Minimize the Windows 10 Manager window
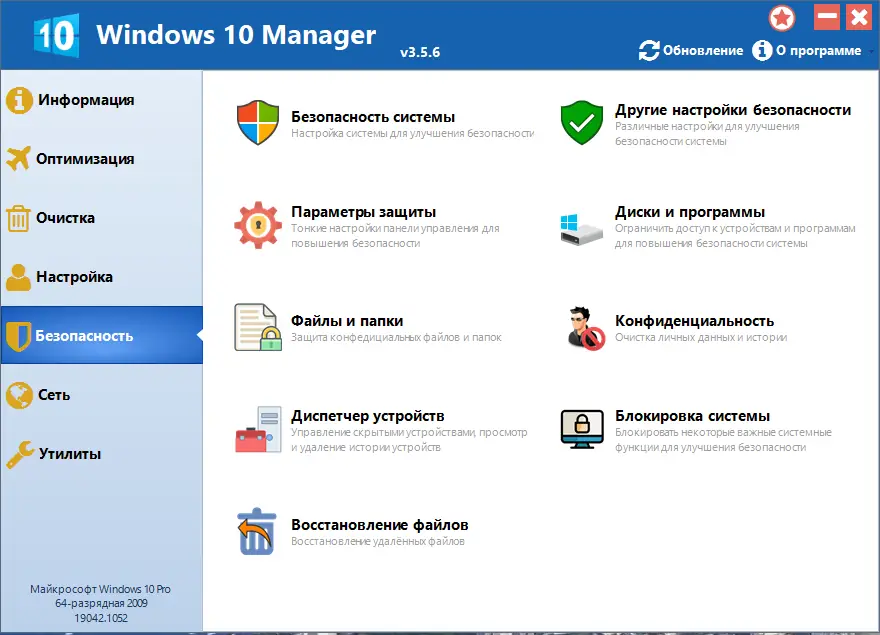Screen dimensions: 880x635 click(827, 17)
